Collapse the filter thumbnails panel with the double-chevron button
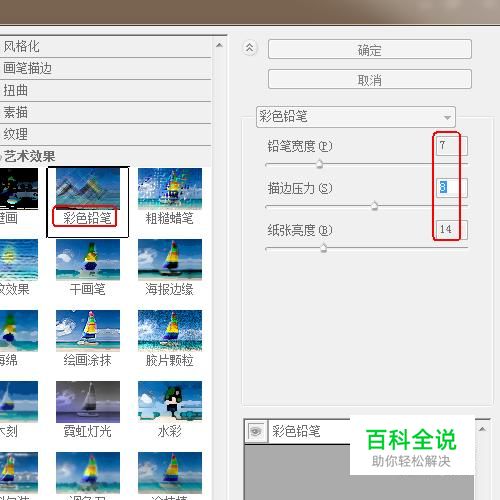Screen dimensions: 500x500 [250, 48]
